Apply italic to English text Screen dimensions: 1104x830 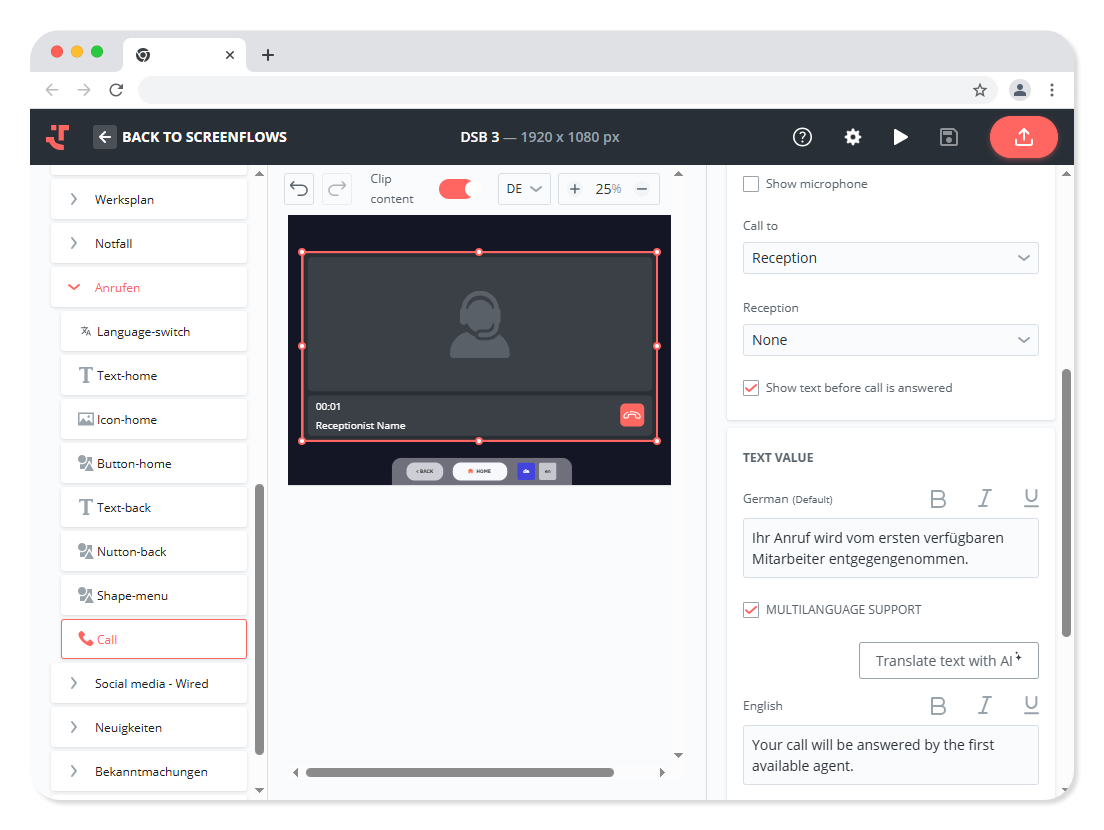[x=984, y=706]
